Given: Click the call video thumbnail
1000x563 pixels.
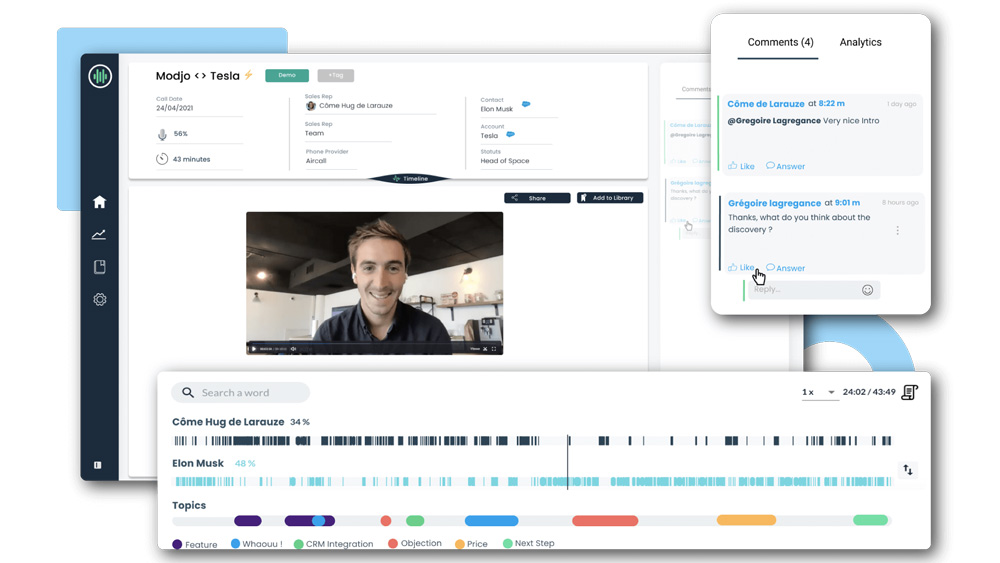Looking at the screenshot, I should pyautogui.click(x=374, y=283).
